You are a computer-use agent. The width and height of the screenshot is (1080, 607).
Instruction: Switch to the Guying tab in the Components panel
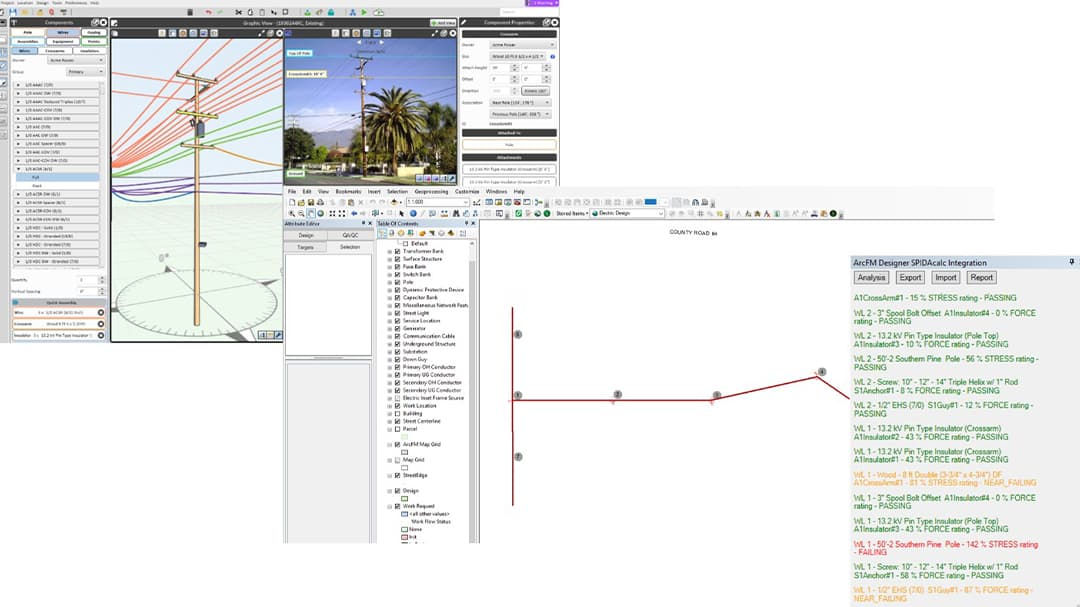pos(94,33)
